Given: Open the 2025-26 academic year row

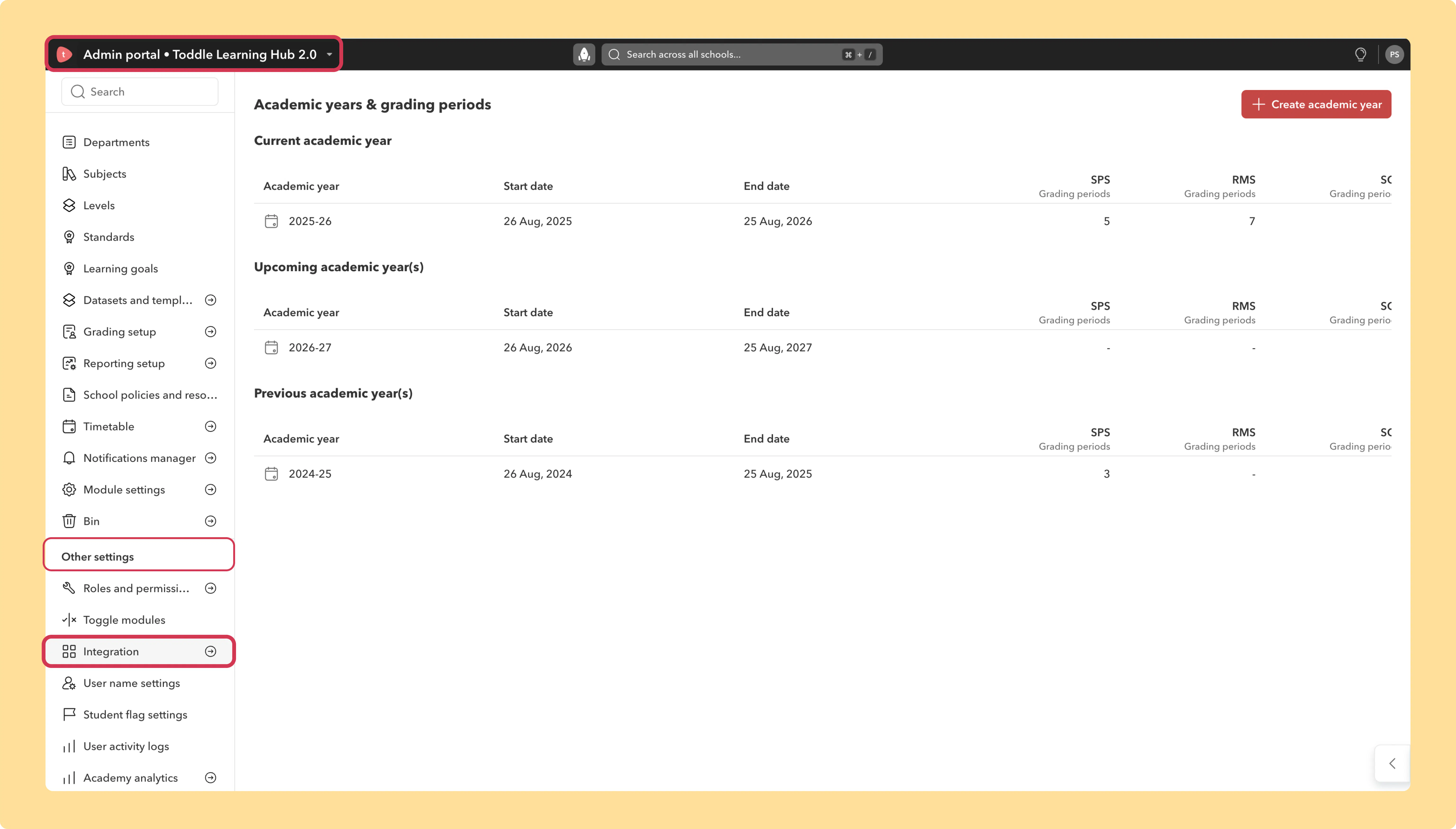Looking at the screenshot, I should point(823,221).
